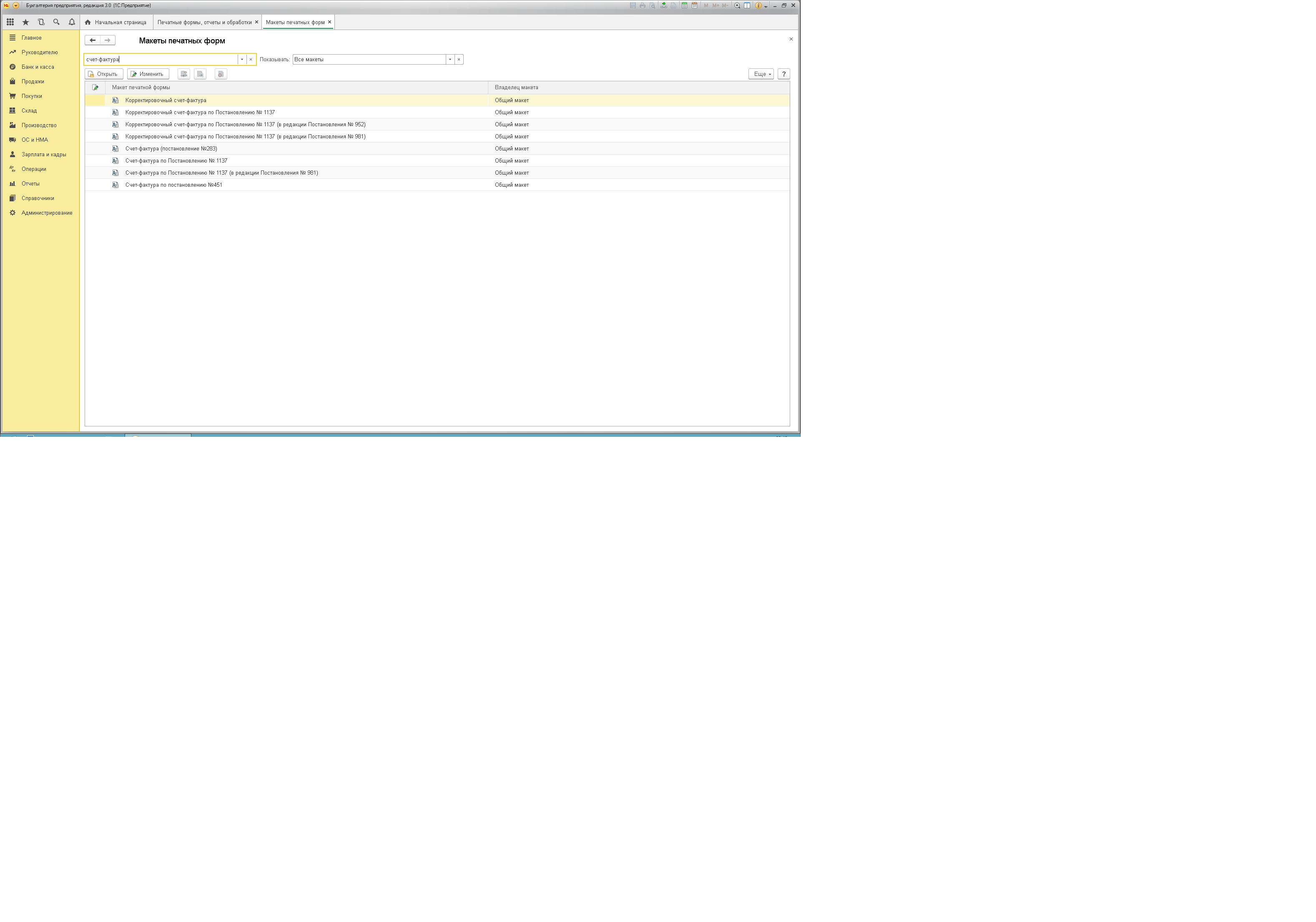Click the zoom magnifier icon in title bar
The width and height of the screenshot is (1316, 922).
pyautogui.click(x=737, y=6)
